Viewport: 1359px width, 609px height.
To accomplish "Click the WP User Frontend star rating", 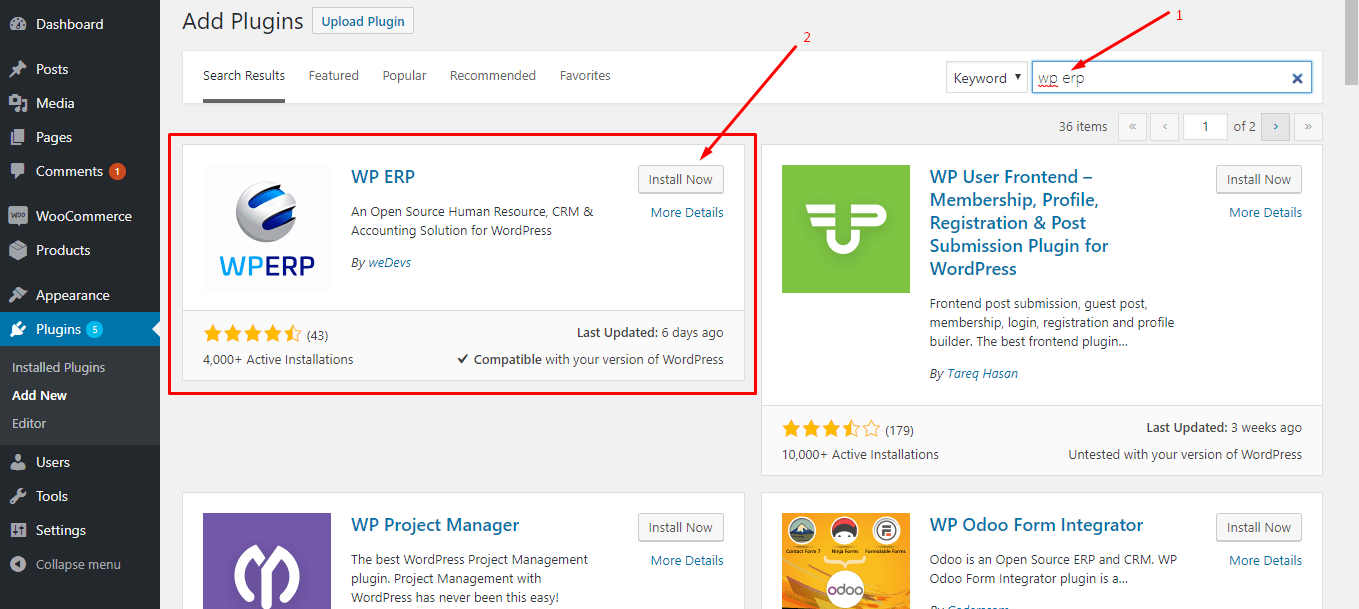I will click(x=831, y=430).
